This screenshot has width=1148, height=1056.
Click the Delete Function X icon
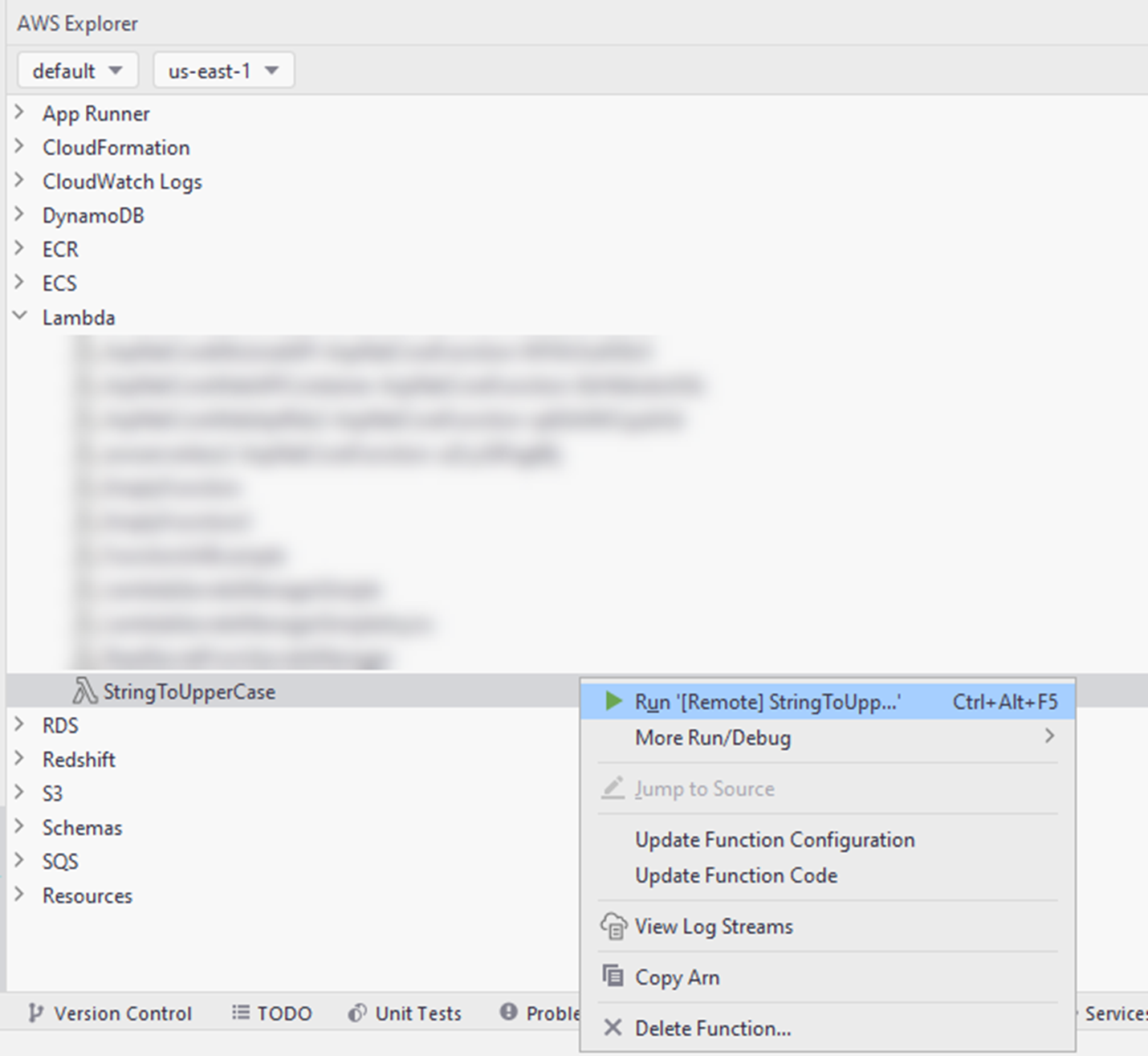pos(613,1027)
